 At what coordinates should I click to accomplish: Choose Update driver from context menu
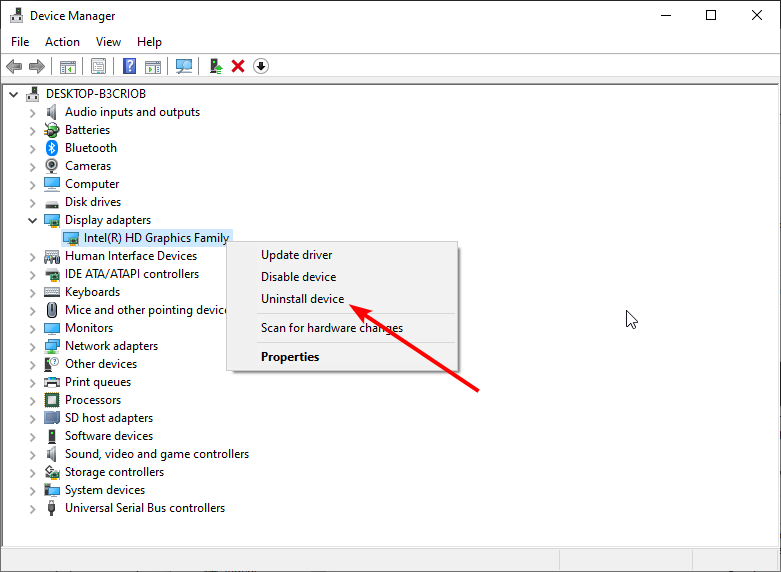[342, 255]
